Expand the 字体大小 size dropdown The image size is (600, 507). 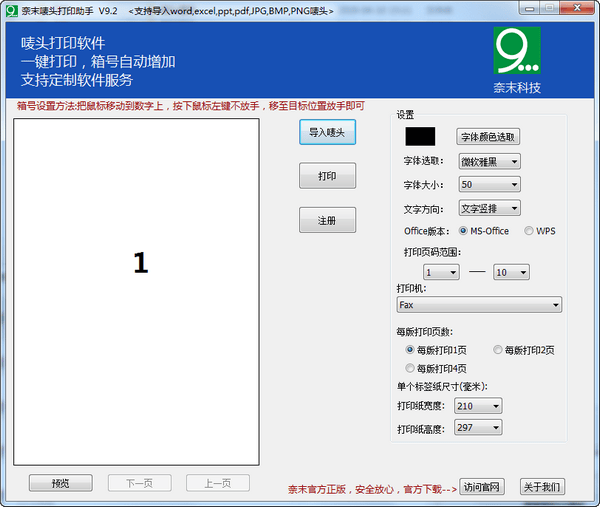(x=489, y=185)
